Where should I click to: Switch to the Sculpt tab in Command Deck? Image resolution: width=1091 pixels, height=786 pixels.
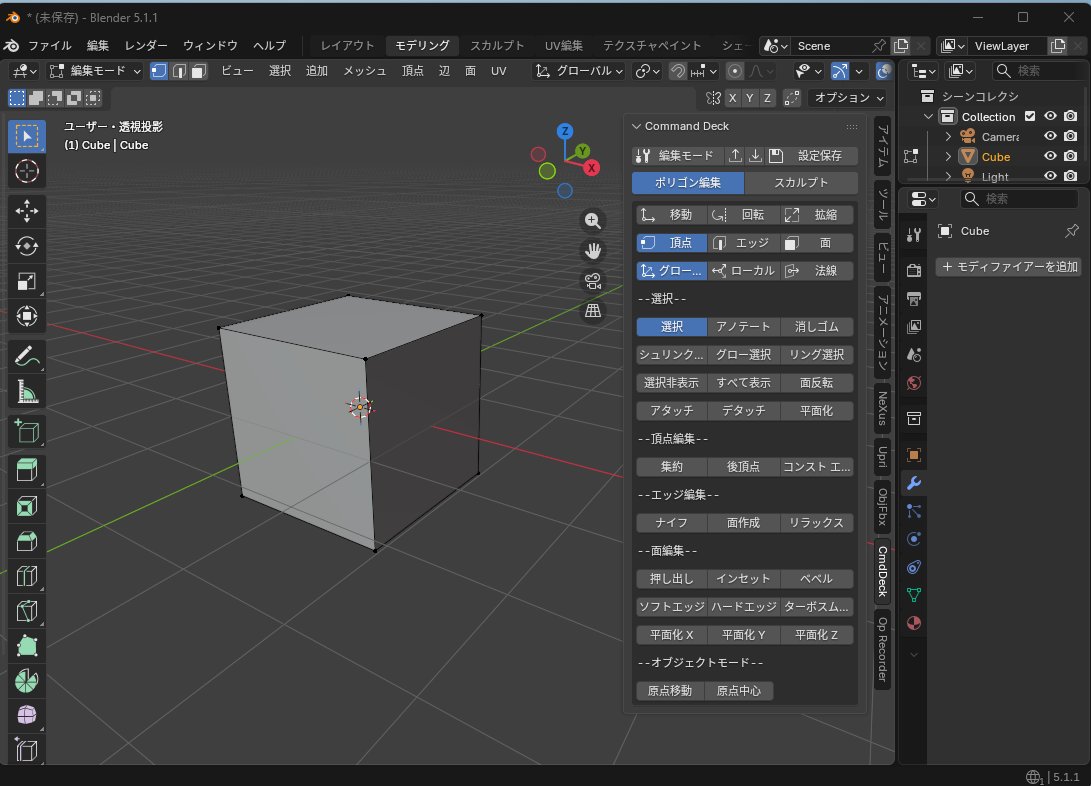click(801, 182)
